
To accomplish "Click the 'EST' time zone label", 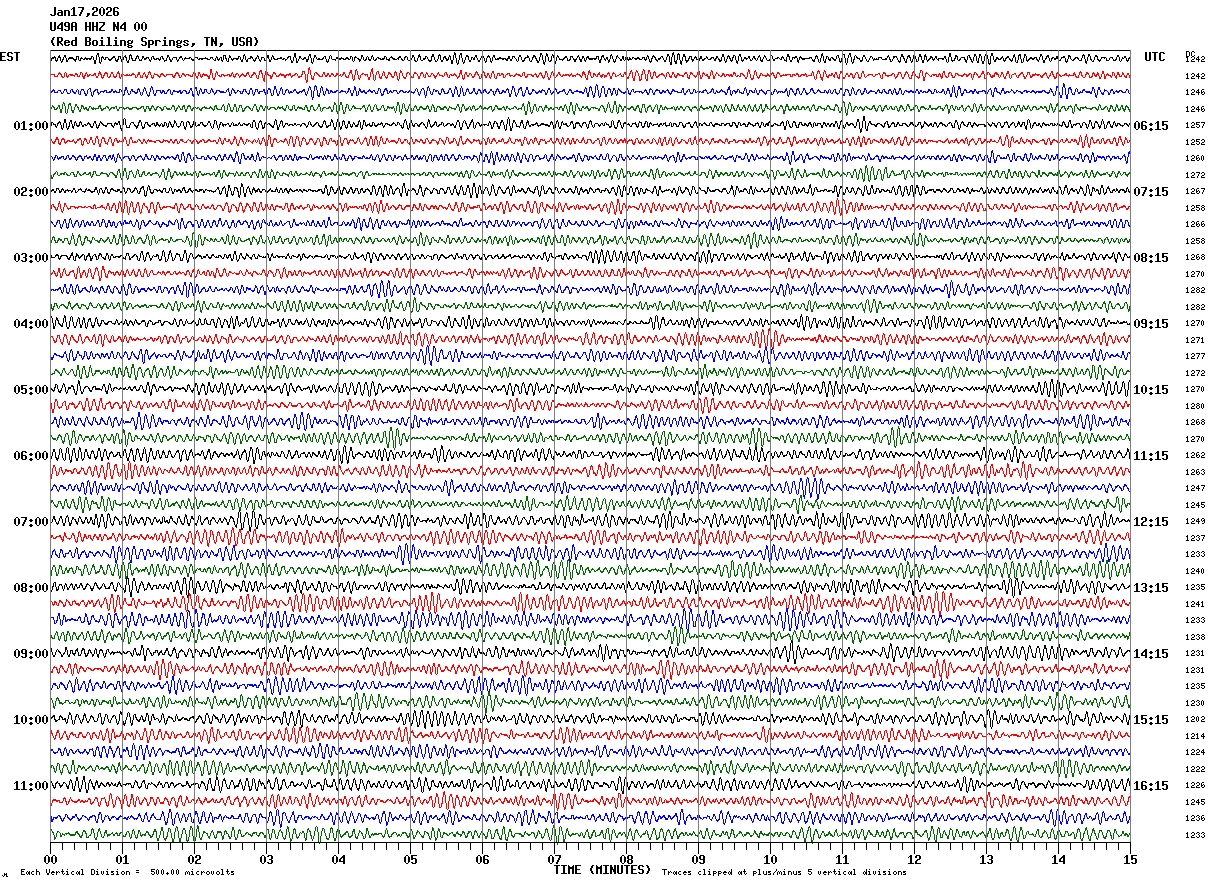I will coord(10,57).
